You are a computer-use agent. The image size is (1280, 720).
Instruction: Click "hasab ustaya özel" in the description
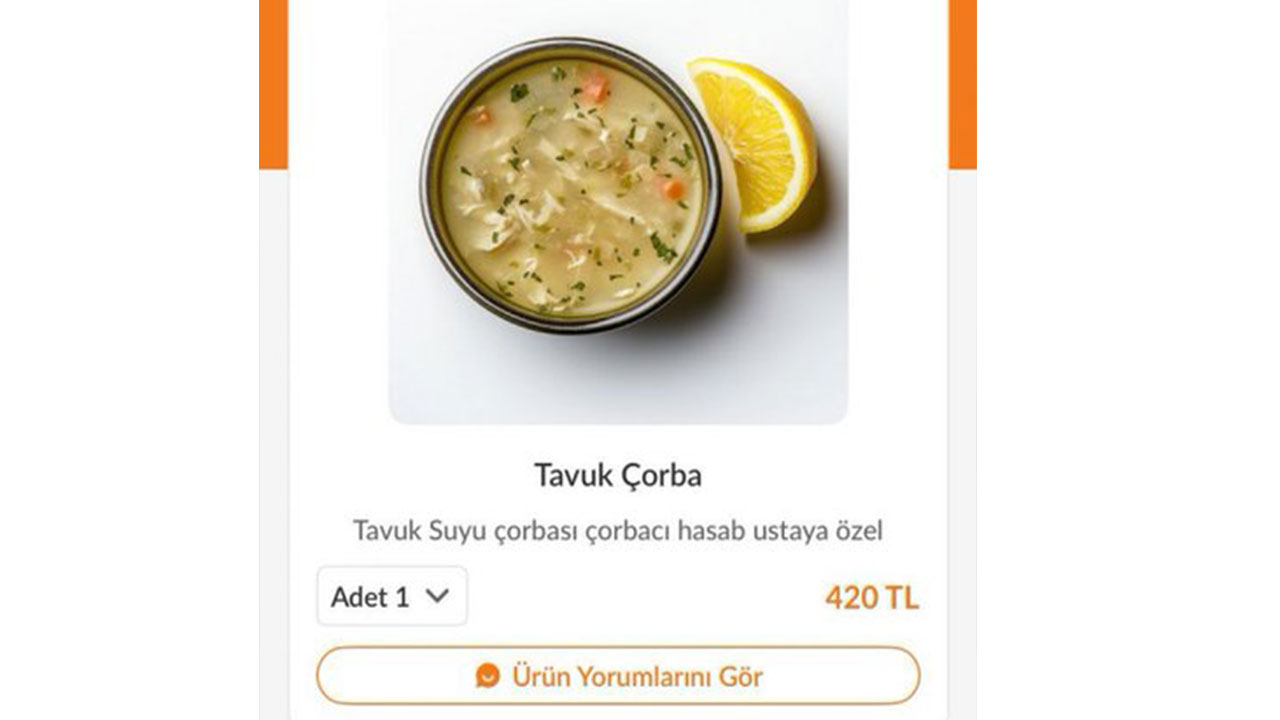click(x=780, y=531)
